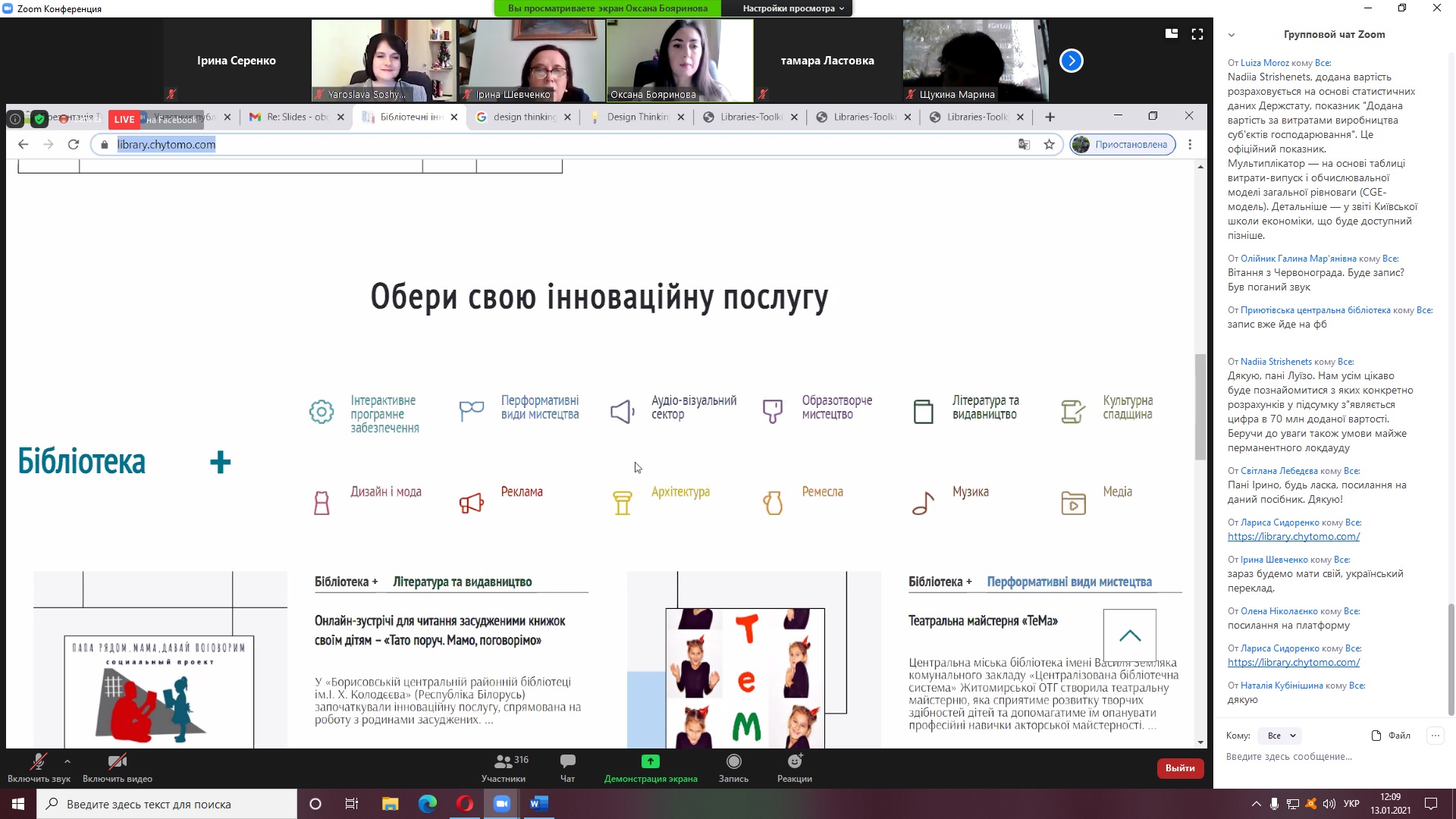Screen dimensions: 1456x819
Task: Show next participants with blue arrow button
Action: click(x=1072, y=61)
